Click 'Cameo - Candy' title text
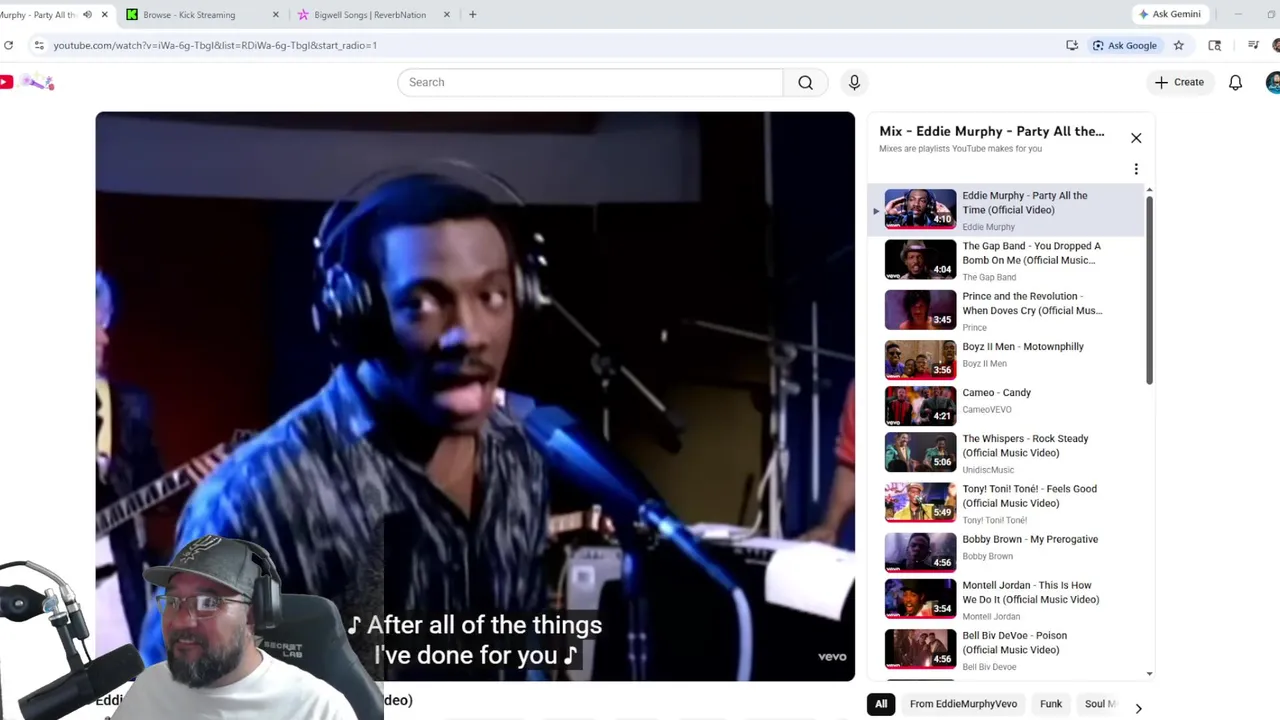 tap(996, 392)
